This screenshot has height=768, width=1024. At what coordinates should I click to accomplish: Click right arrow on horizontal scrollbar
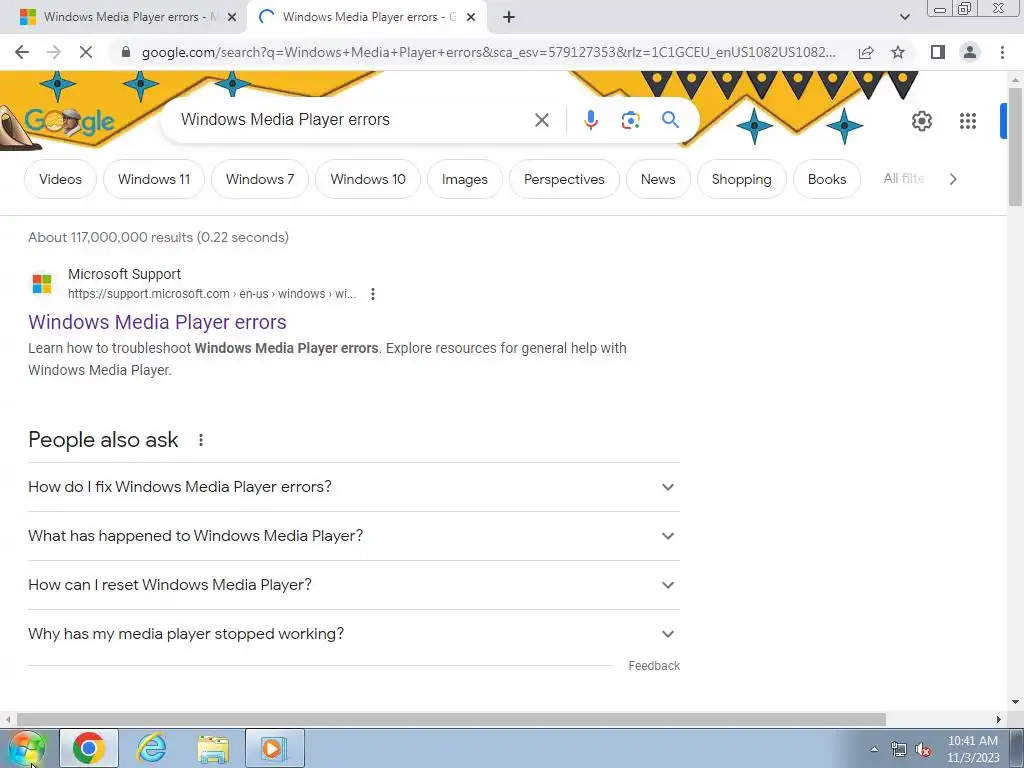[999, 719]
